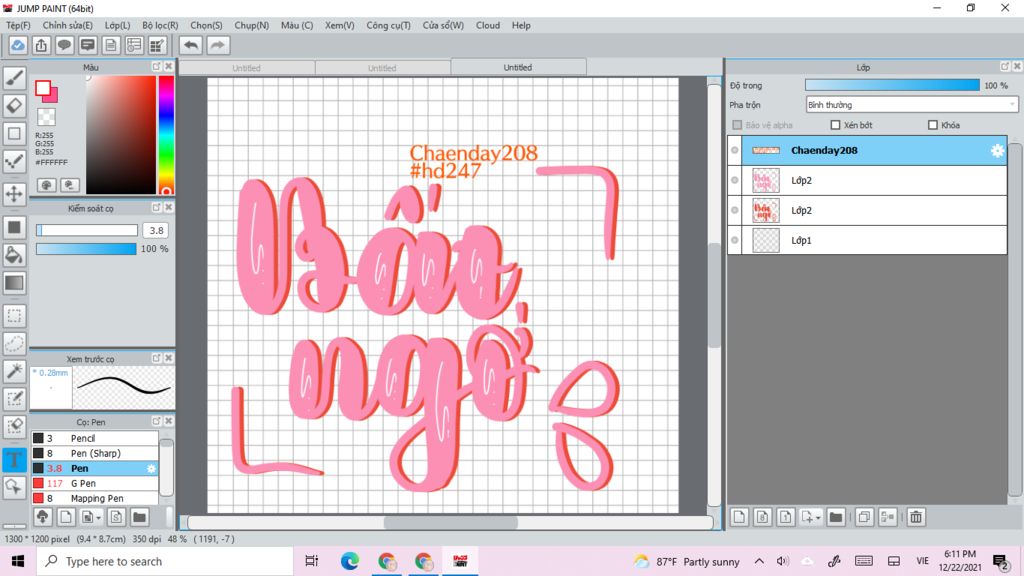Select the Mapping Pen brush
The image size is (1024, 576).
point(95,498)
